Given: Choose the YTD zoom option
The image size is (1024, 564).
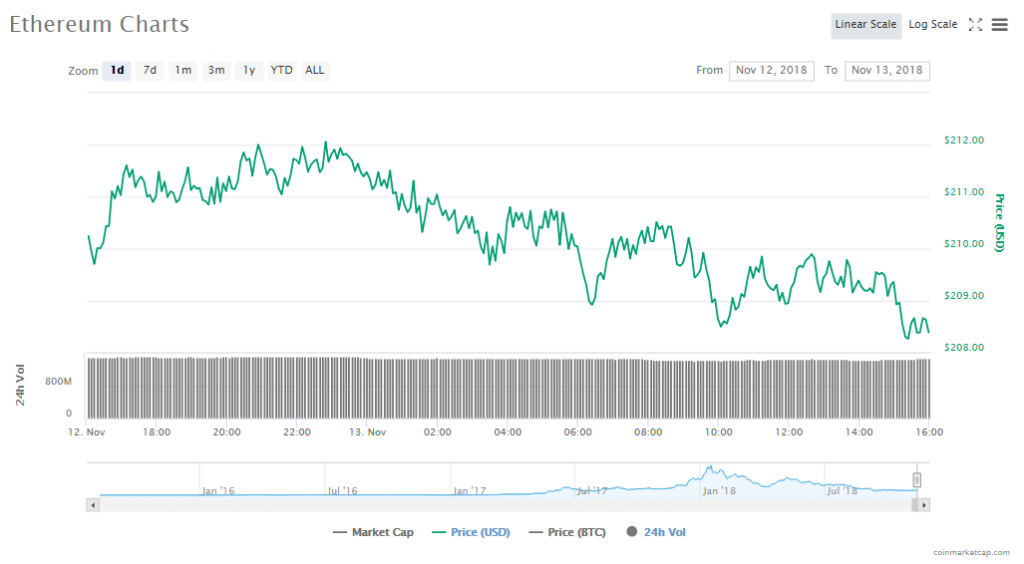Looking at the screenshot, I should (282, 70).
